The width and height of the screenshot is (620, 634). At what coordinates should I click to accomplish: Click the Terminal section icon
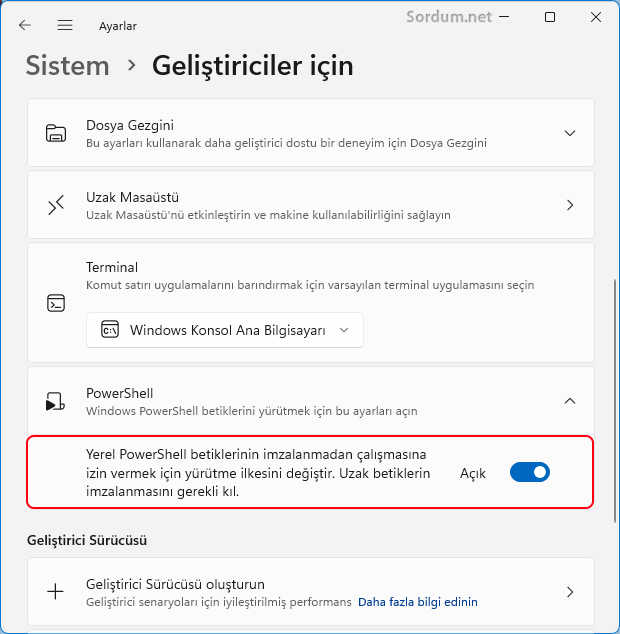coord(56,303)
